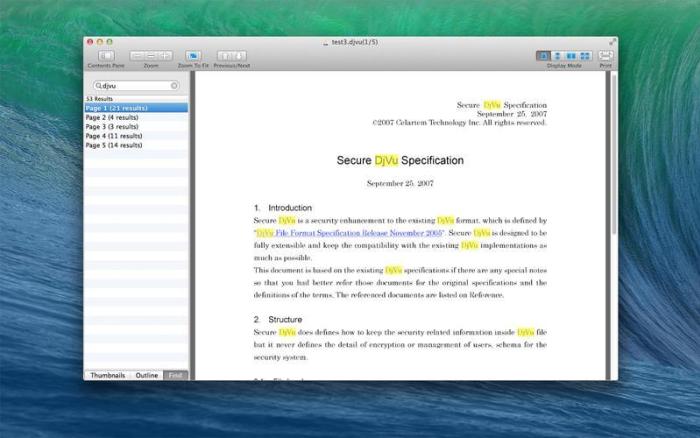The image size is (700, 438).
Task: Click the fullscreen arrows in title bar
Action: (612, 42)
